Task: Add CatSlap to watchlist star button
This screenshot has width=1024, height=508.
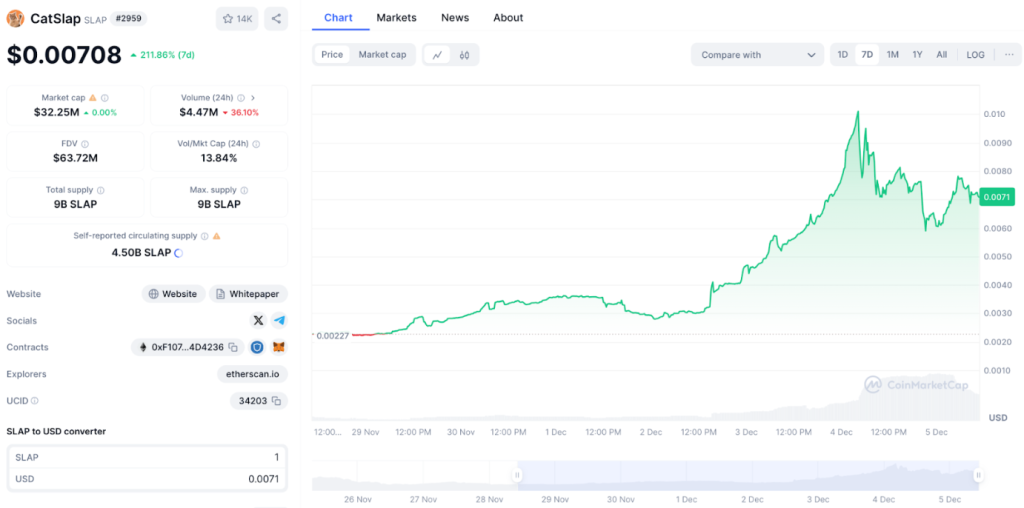Action: [x=238, y=19]
